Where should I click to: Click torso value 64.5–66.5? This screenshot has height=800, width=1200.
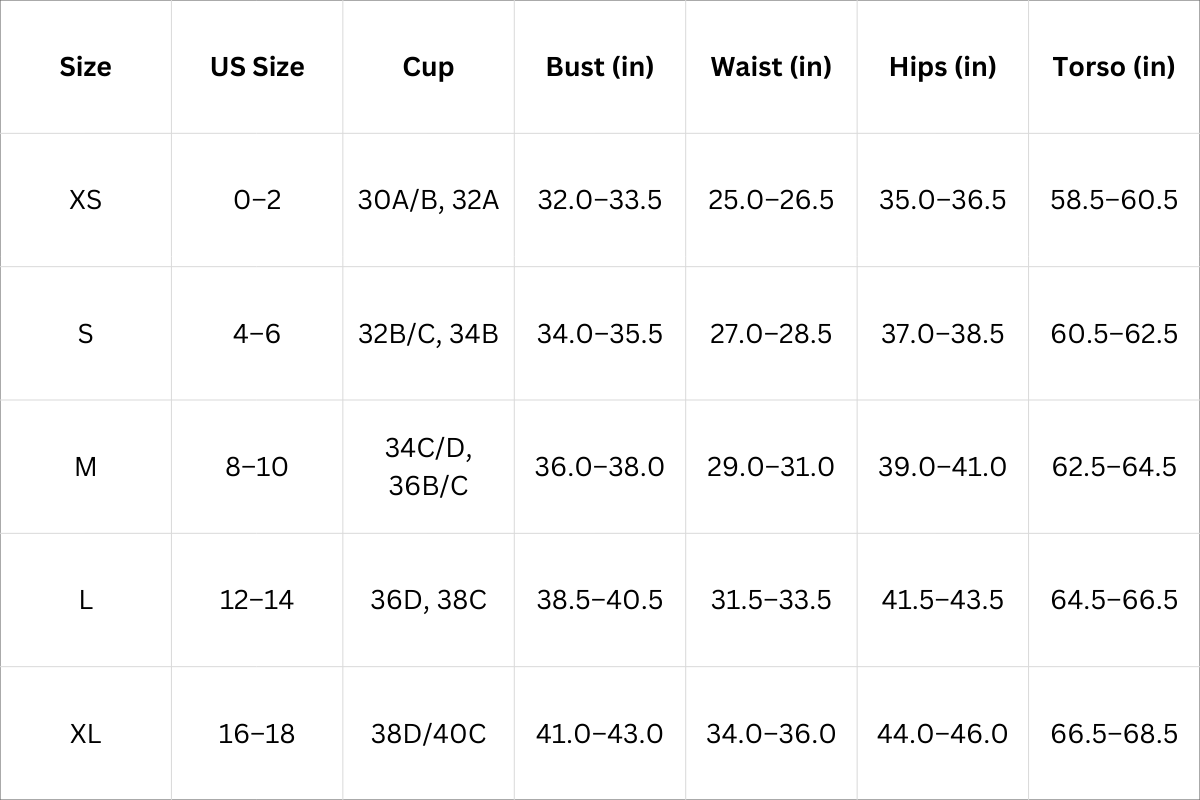1114,600
